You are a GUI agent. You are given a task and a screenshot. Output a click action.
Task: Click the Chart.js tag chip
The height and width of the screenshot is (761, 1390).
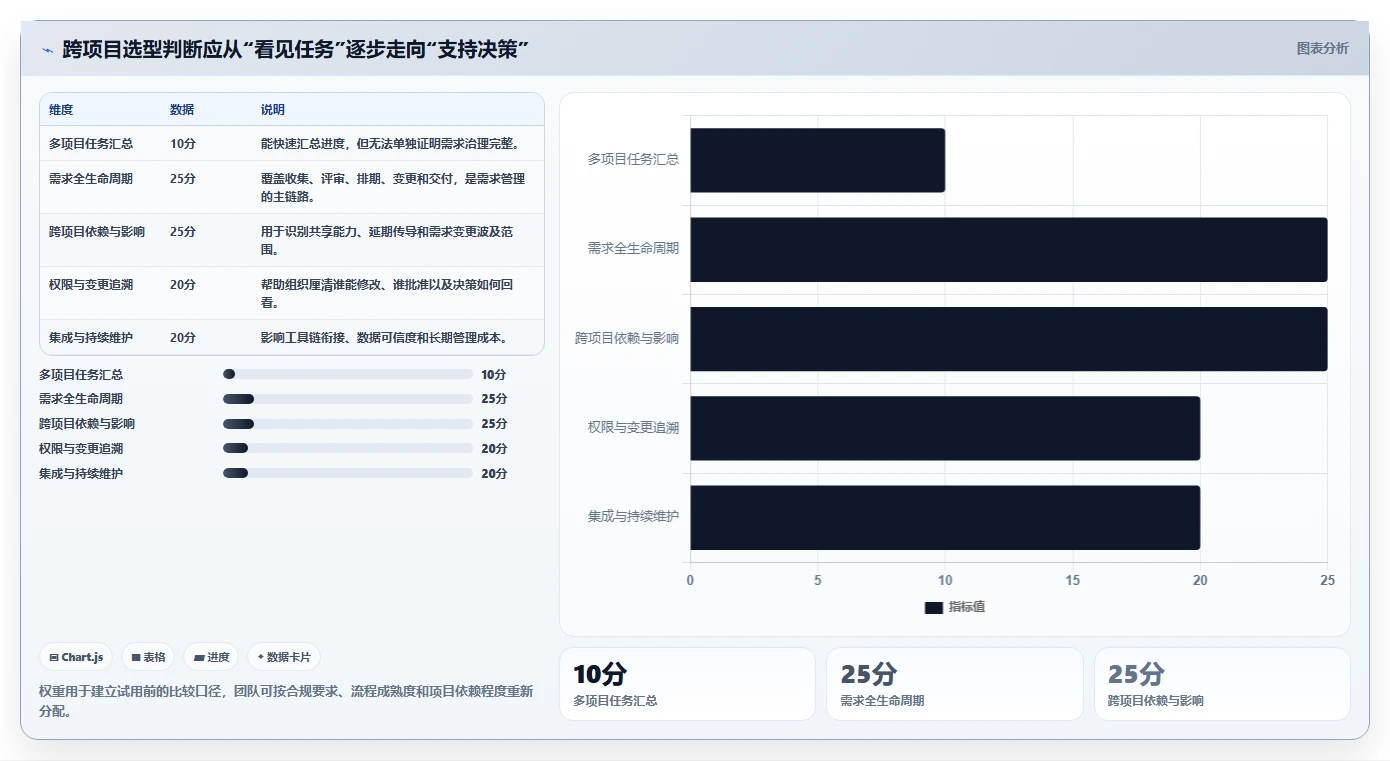coord(76,657)
